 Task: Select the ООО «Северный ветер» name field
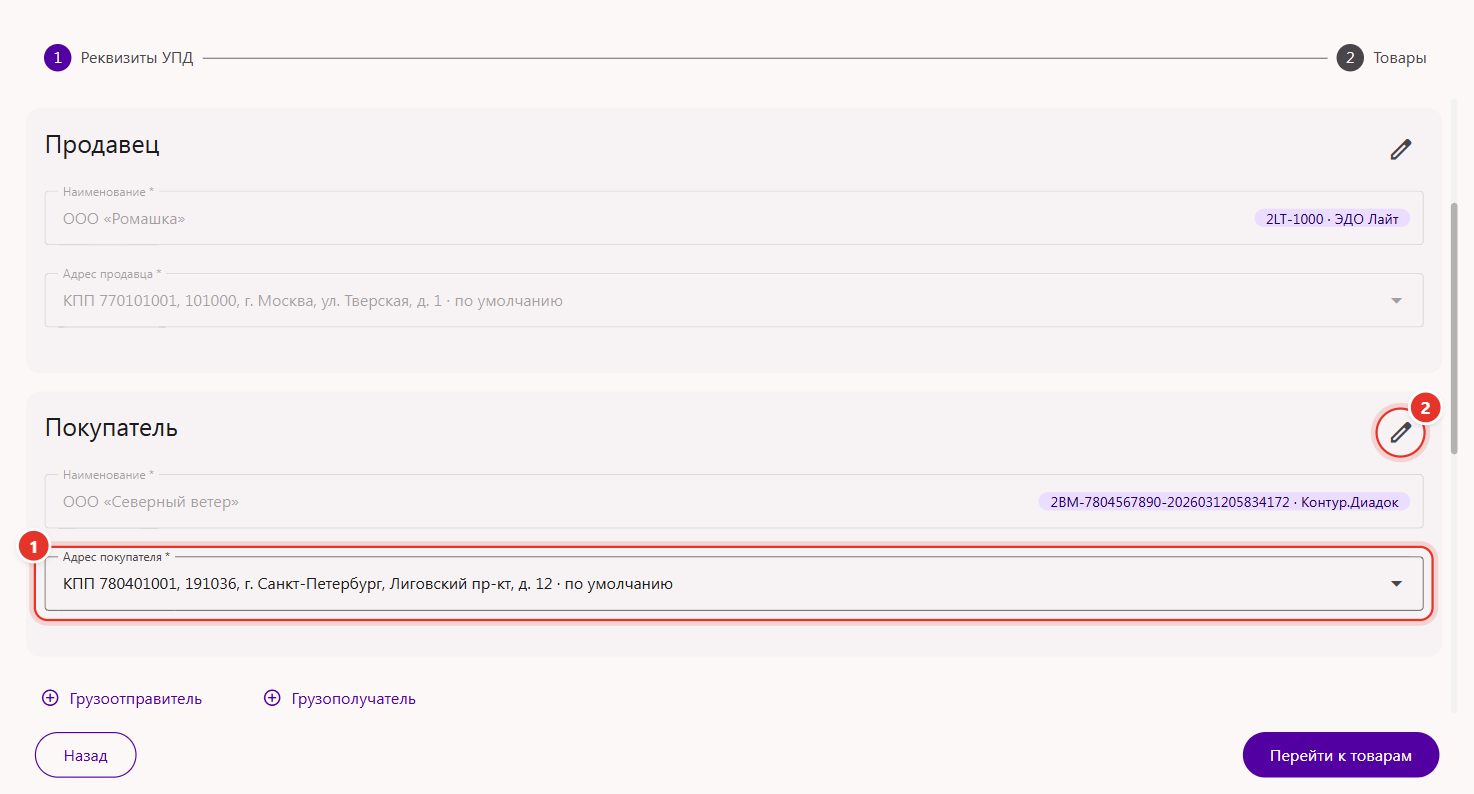tap(734, 501)
